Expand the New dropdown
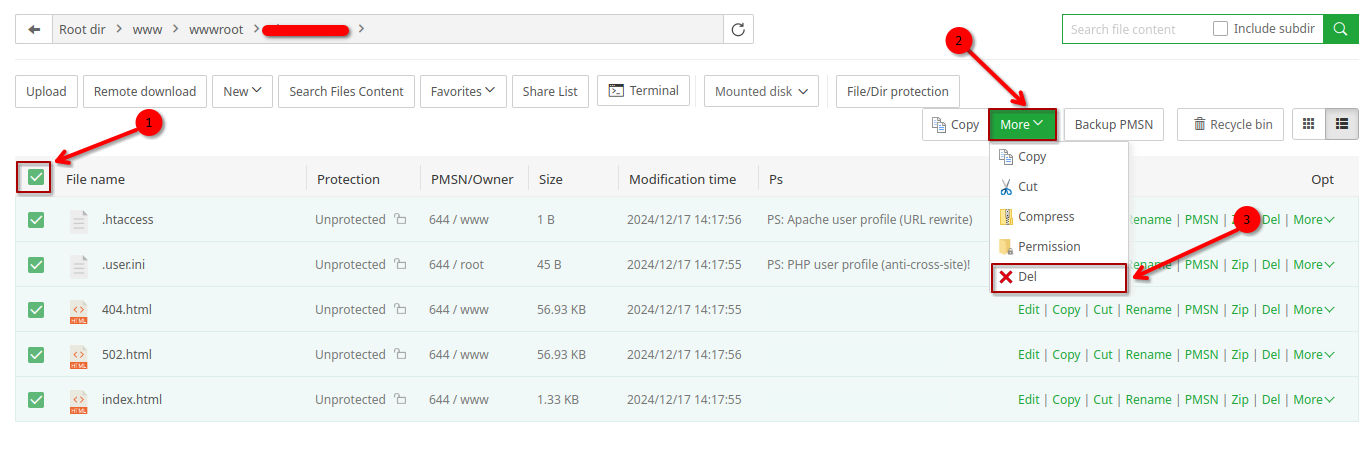The width and height of the screenshot is (1371, 456). pyautogui.click(x=241, y=91)
